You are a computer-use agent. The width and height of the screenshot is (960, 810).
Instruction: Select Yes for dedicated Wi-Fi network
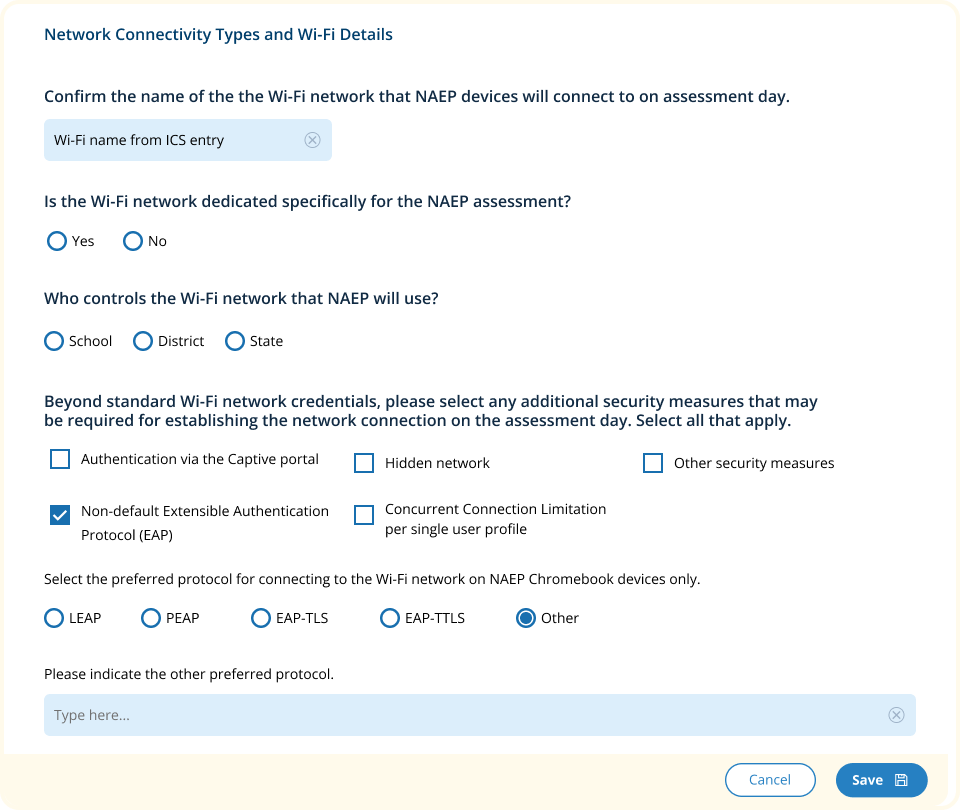tap(57, 241)
